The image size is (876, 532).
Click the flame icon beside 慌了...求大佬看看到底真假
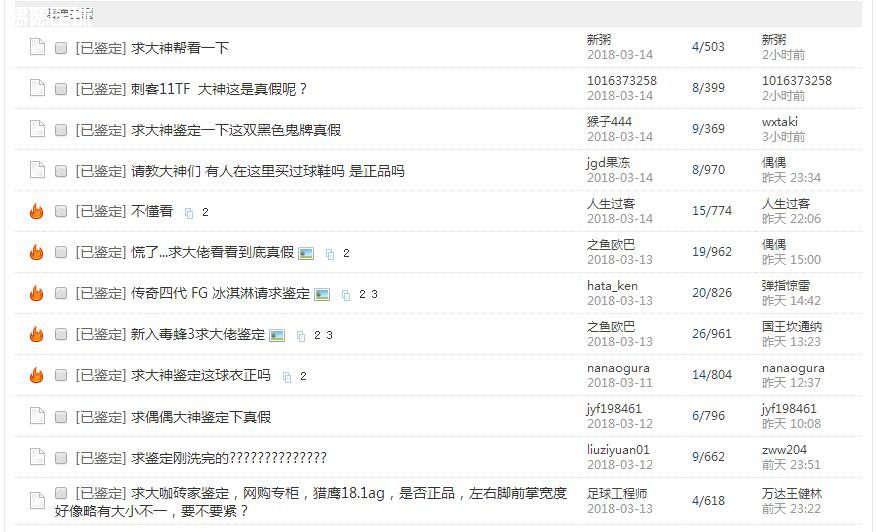[37, 252]
